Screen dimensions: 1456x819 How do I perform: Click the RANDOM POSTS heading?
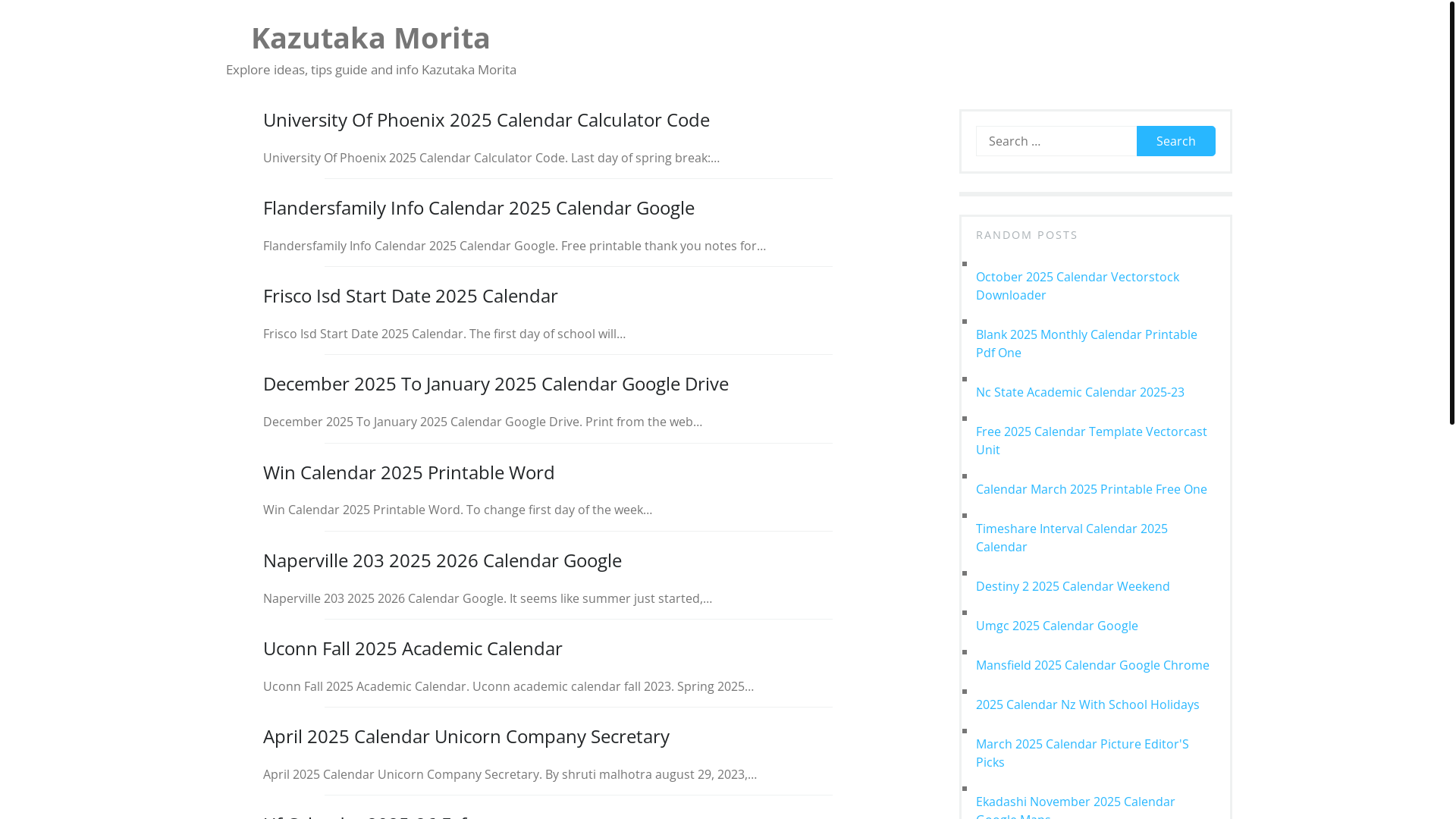pos(1027,235)
